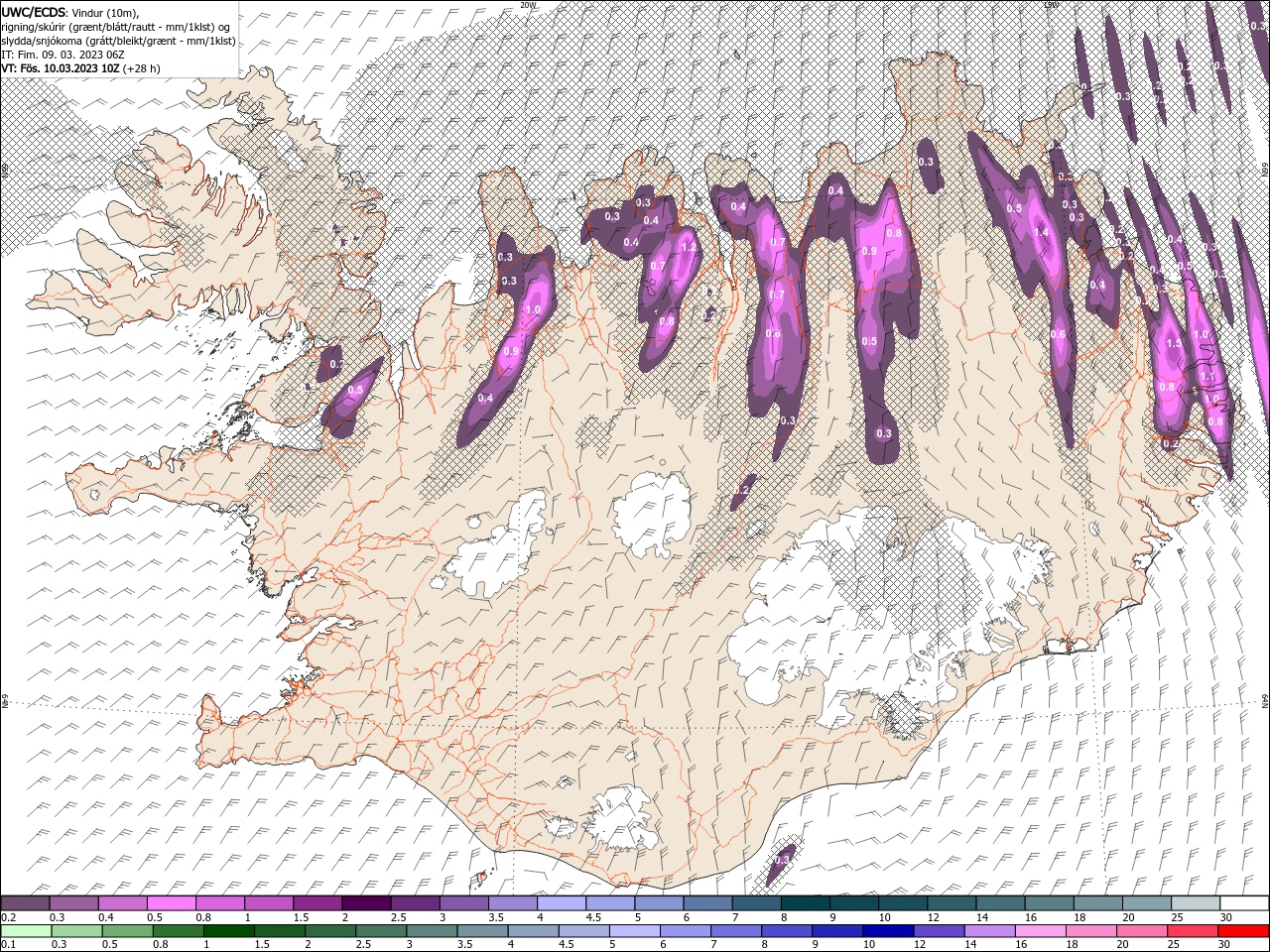Click the '15W' longitude label
The height and width of the screenshot is (952, 1270).
(x=1051, y=5)
